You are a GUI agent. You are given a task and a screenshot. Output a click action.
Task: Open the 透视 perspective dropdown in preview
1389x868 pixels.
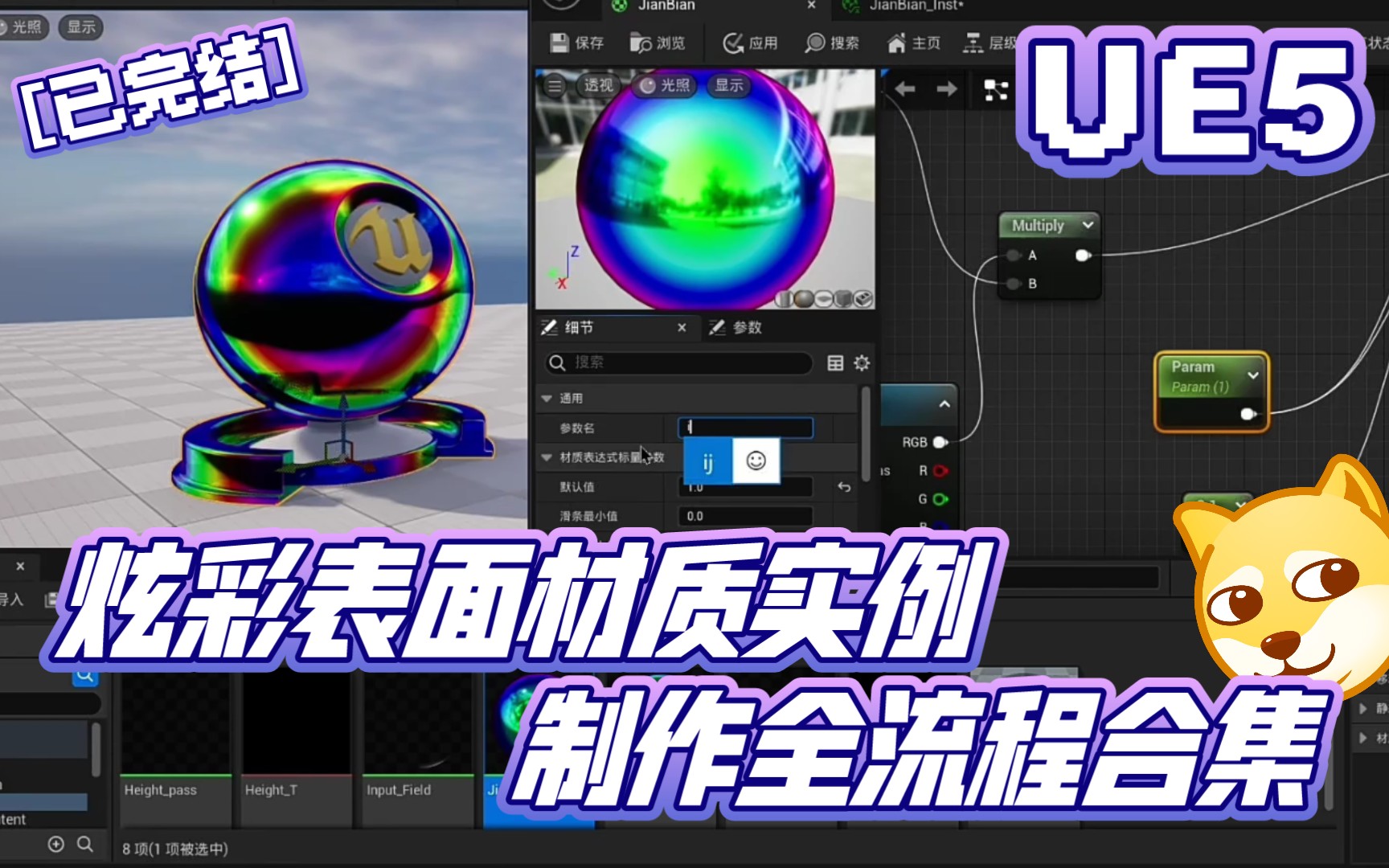(x=597, y=85)
